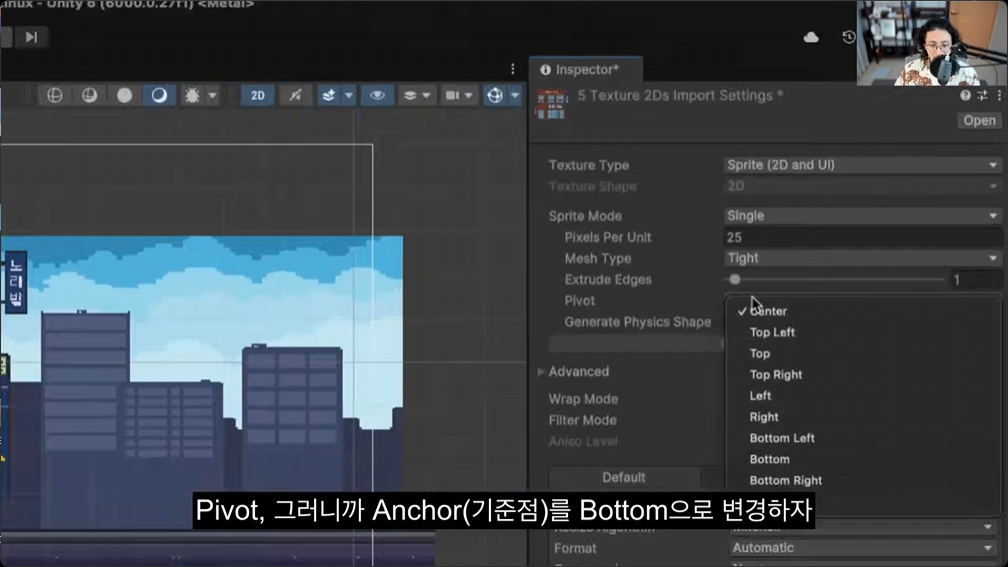The image size is (1008, 567).
Task: Set pivot to Bottom
Action: click(x=861, y=460)
